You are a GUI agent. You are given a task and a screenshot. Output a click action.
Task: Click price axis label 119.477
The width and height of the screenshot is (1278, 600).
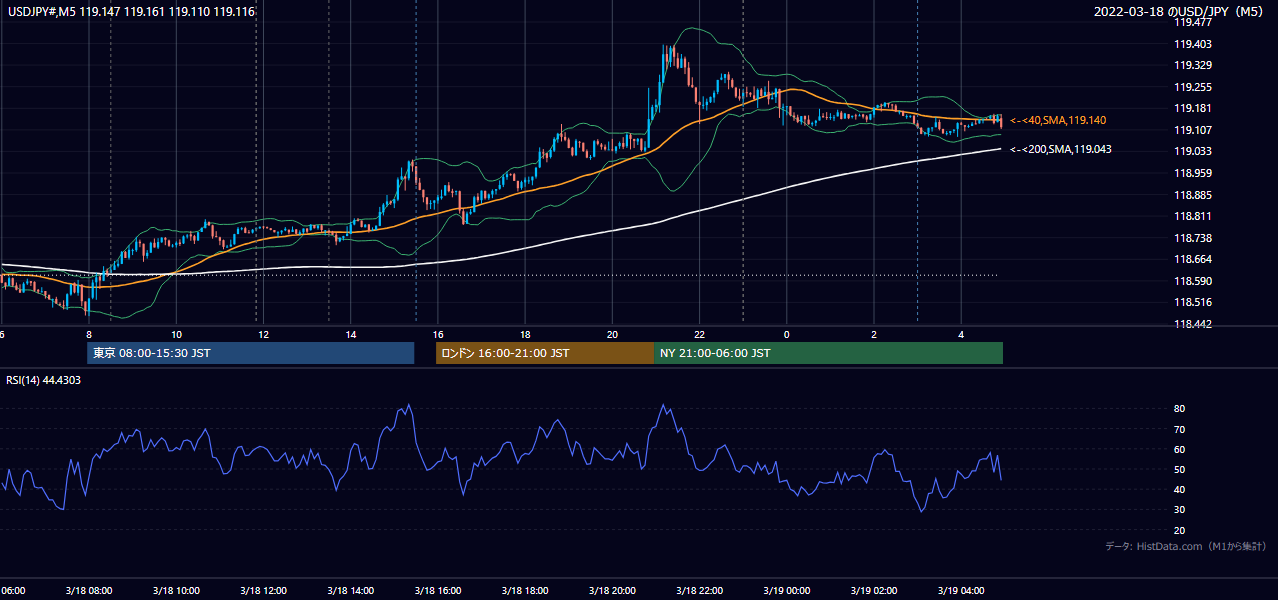(1192, 22)
